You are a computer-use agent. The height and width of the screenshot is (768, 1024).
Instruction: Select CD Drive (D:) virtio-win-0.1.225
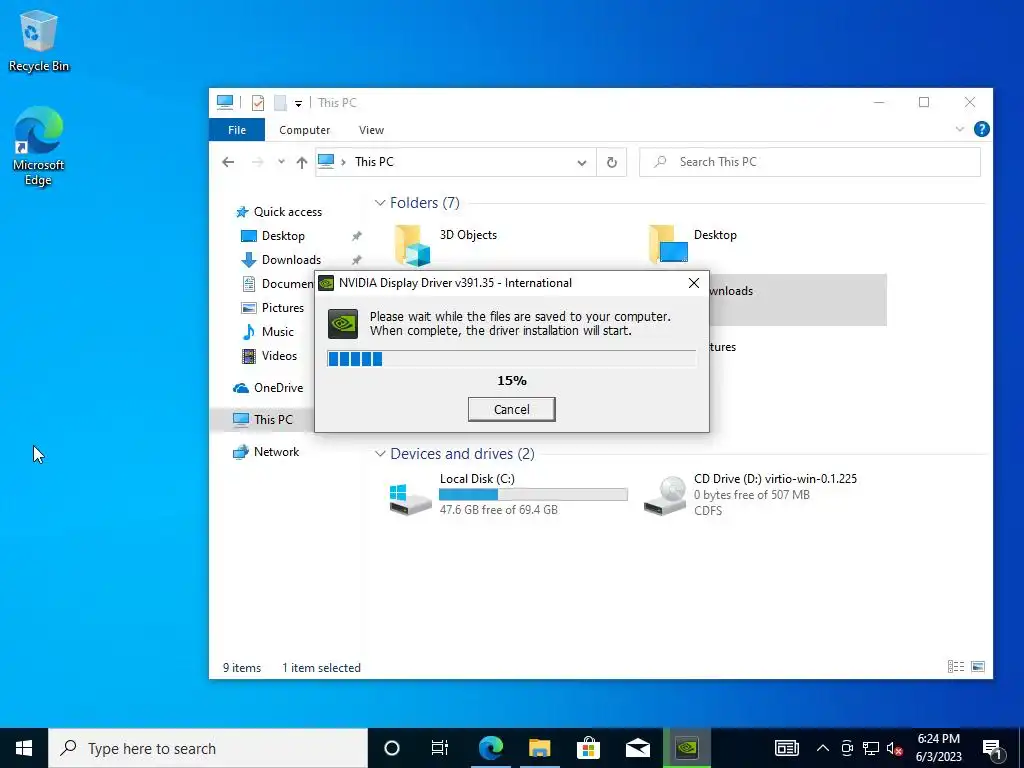(750, 494)
